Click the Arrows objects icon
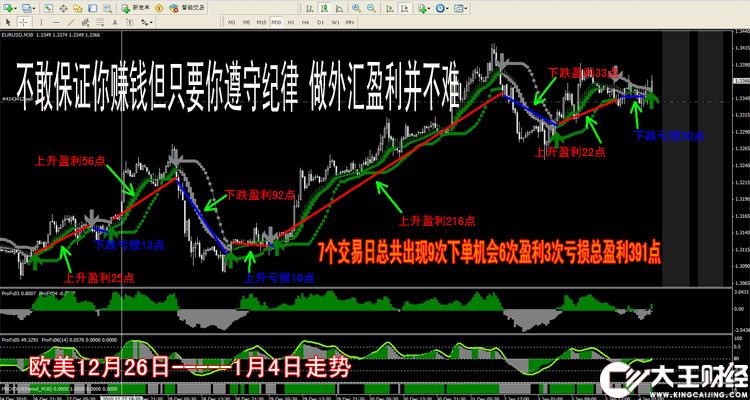This screenshot has height=400, width=750. click(144, 22)
